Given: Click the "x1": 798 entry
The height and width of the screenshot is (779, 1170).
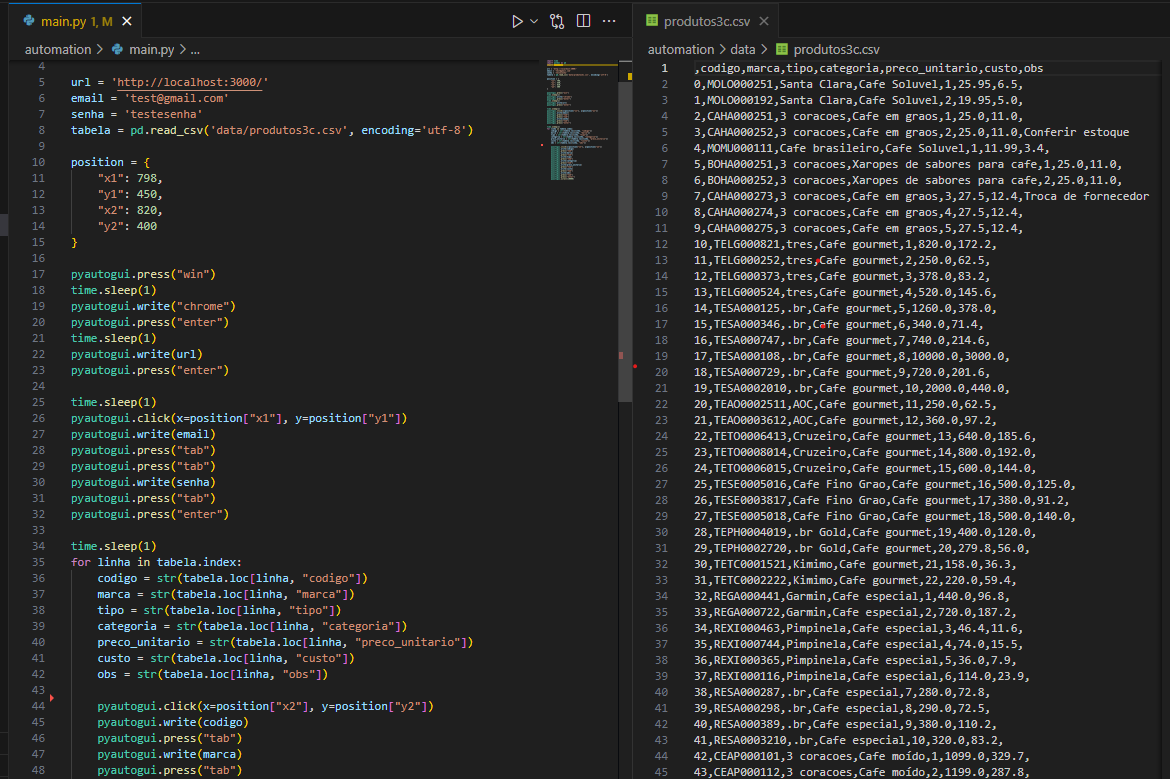Looking at the screenshot, I should point(130,178).
